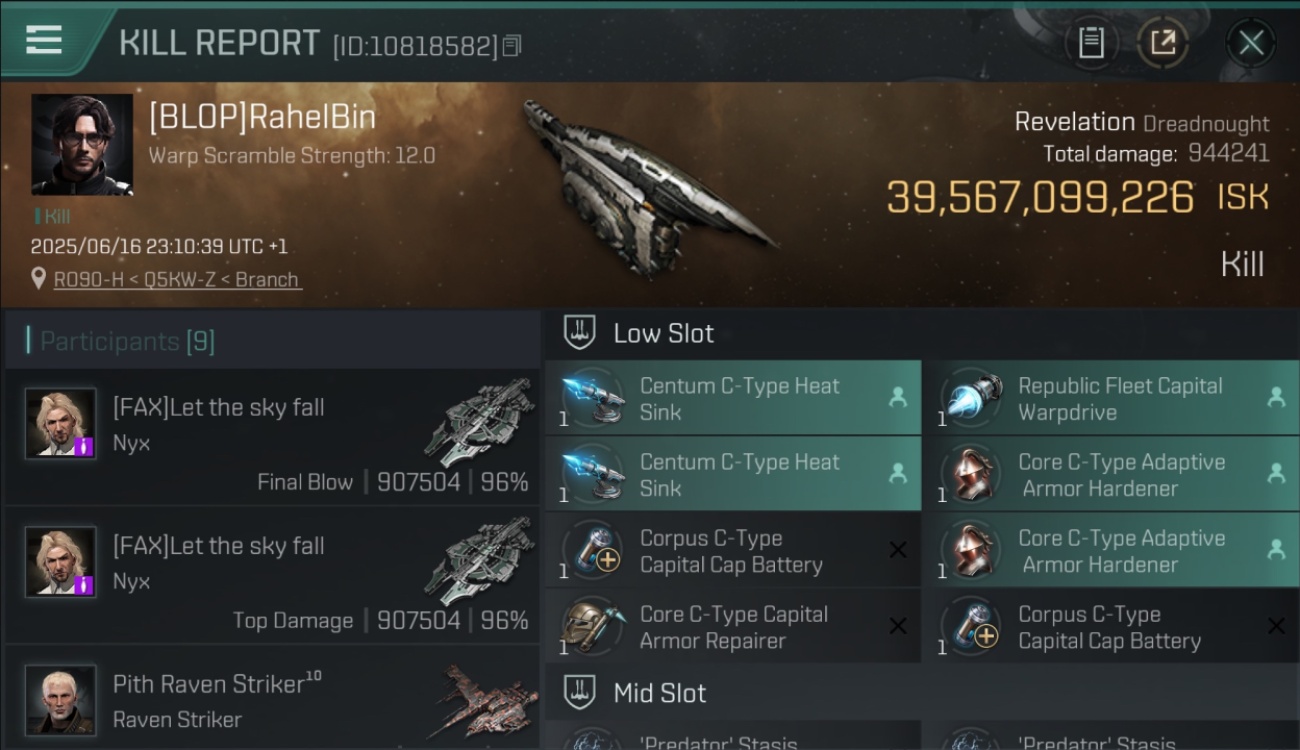Open the Core C-Type Capital Armor Repairer
Screen dimensions: 1300x750
click(733, 627)
